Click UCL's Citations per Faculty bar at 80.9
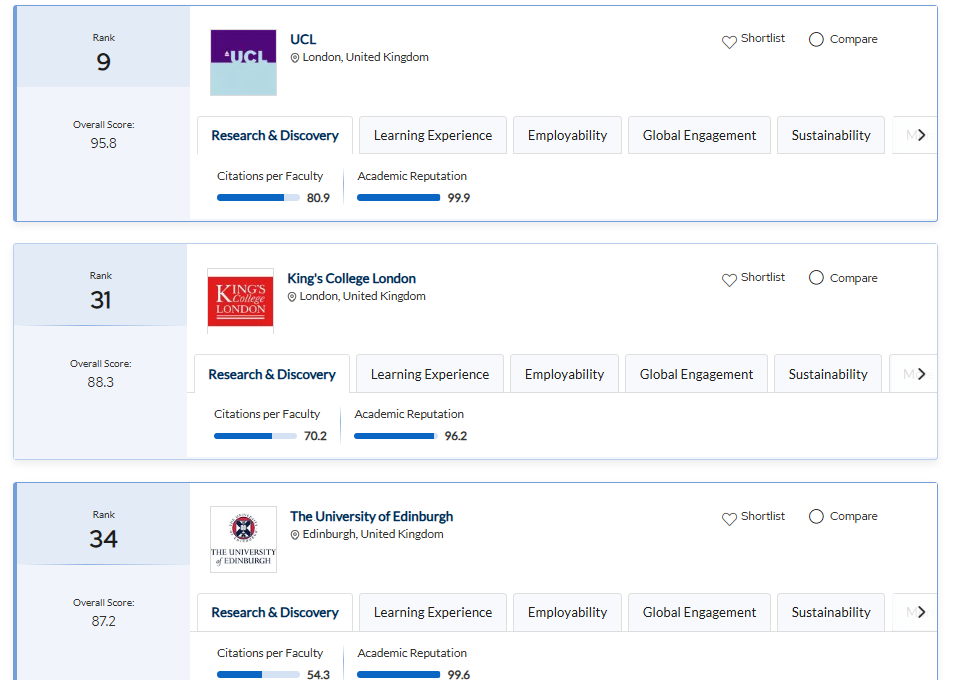The image size is (955, 680). coord(258,197)
